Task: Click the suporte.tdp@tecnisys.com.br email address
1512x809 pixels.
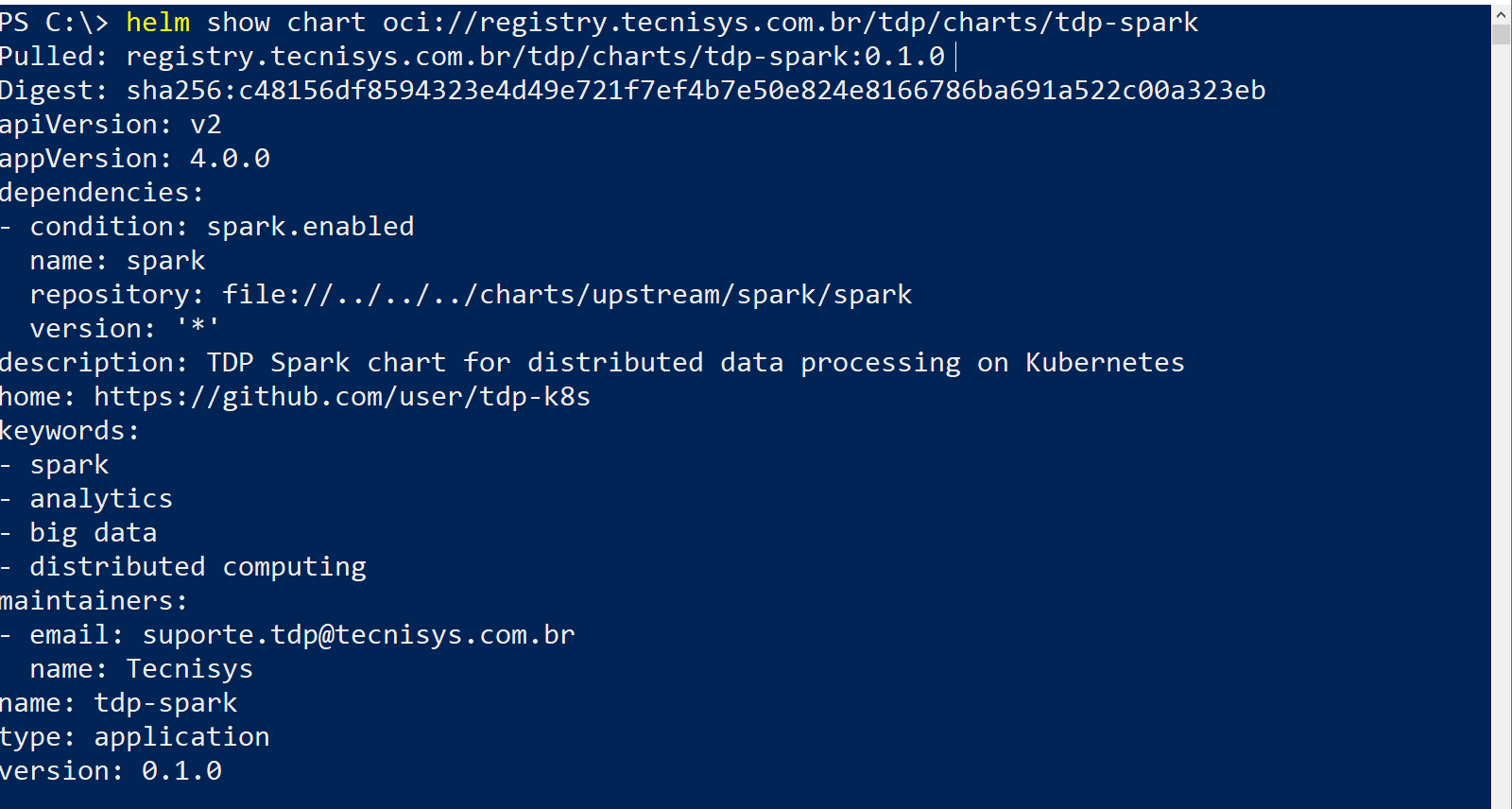Action: (x=358, y=635)
